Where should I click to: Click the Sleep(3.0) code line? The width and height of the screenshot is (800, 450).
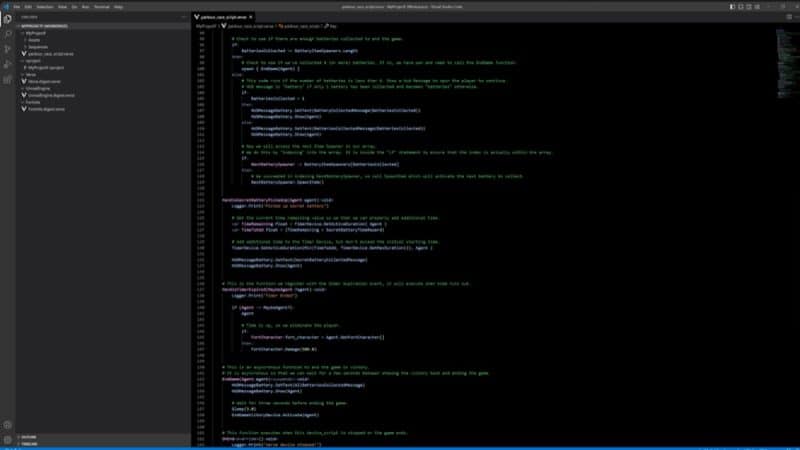[244, 409]
